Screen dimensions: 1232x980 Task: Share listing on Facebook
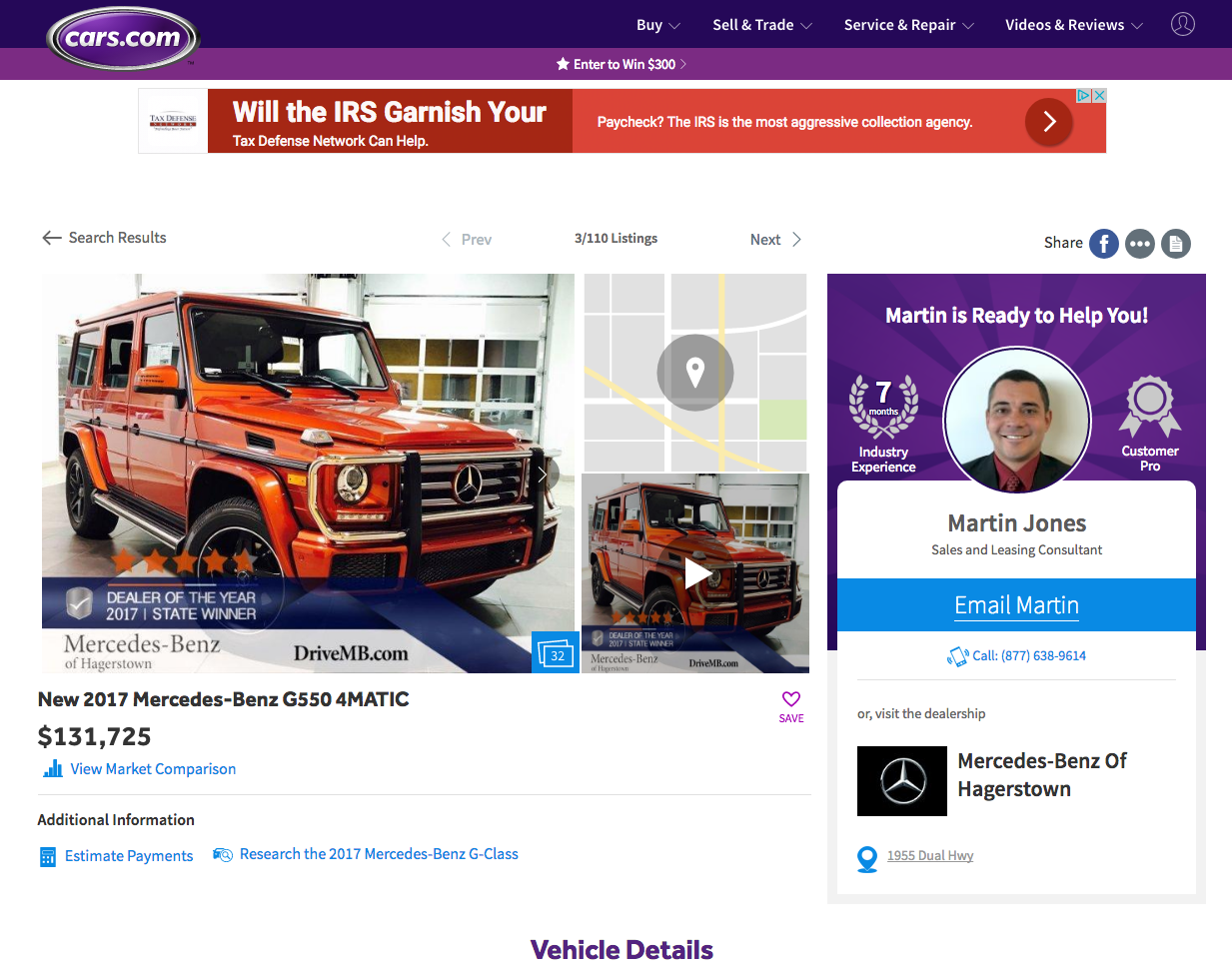coord(1104,244)
